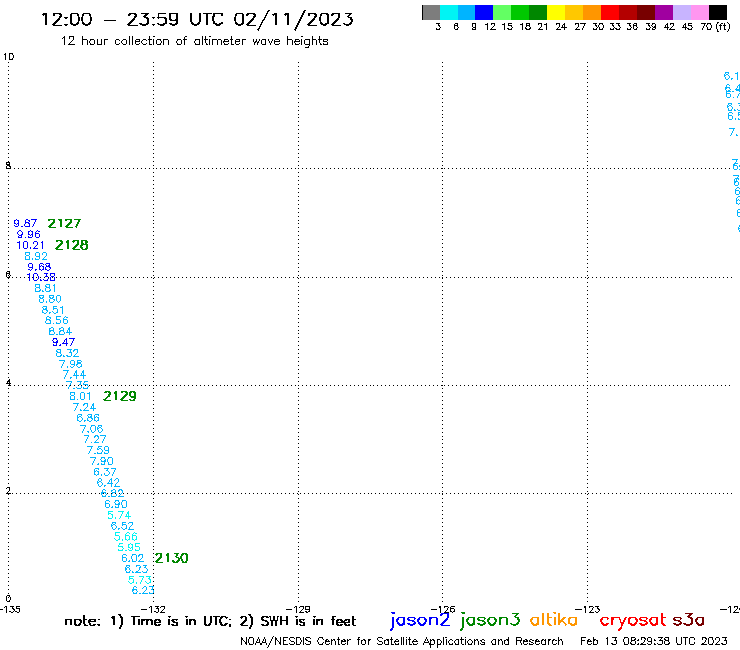The width and height of the screenshot is (740, 650).
Task: Select the cyan value 5.74
Action: pyautogui.click(x=119, y=515)
